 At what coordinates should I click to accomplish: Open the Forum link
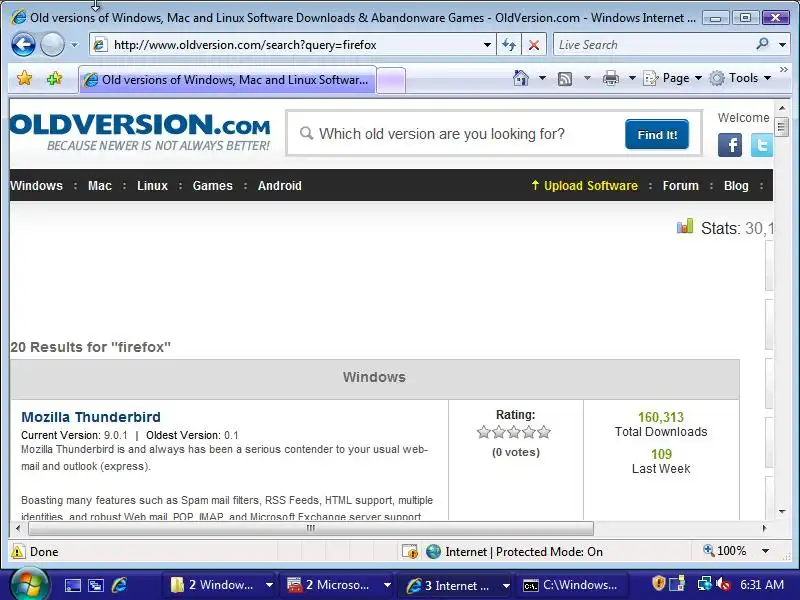coord(681,186)
